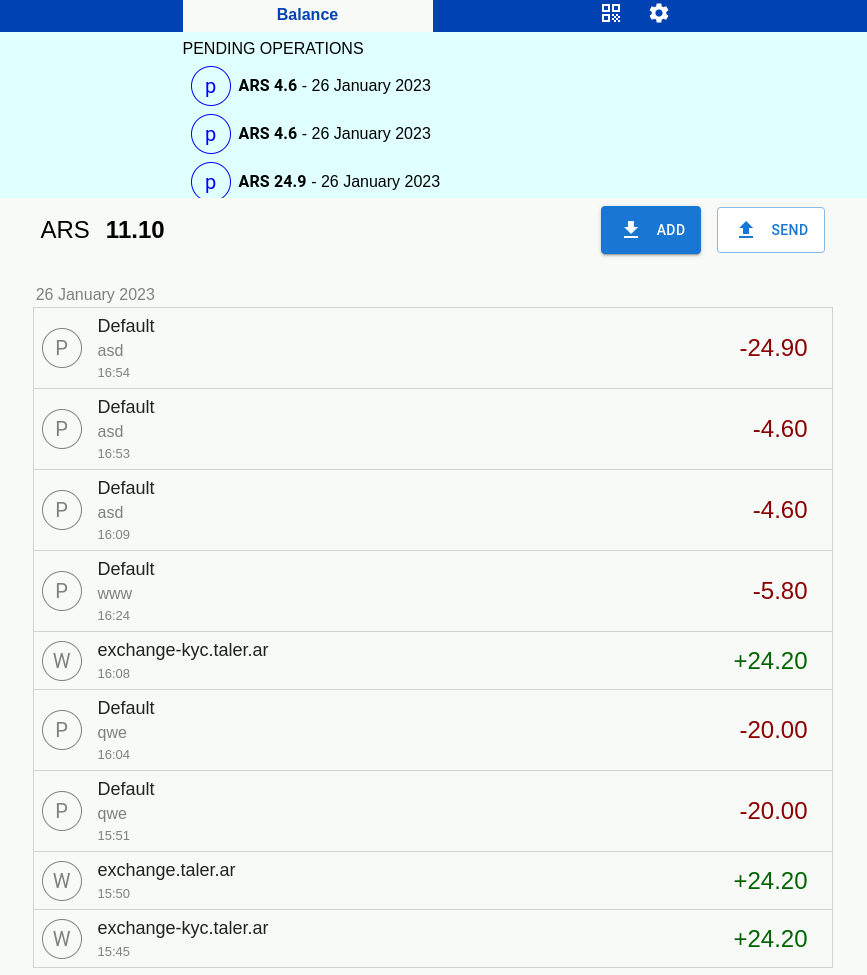
Task: Click the W icon for the 15:45 withdrawal
Action: pos(62,939)
